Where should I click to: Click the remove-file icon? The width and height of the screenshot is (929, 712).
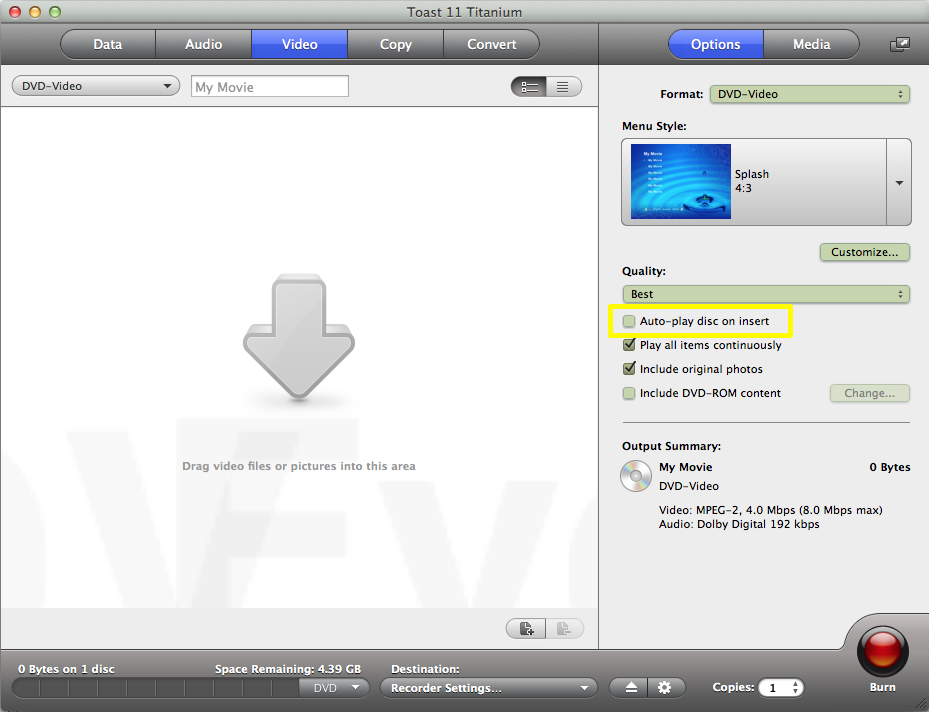[564, 628]
